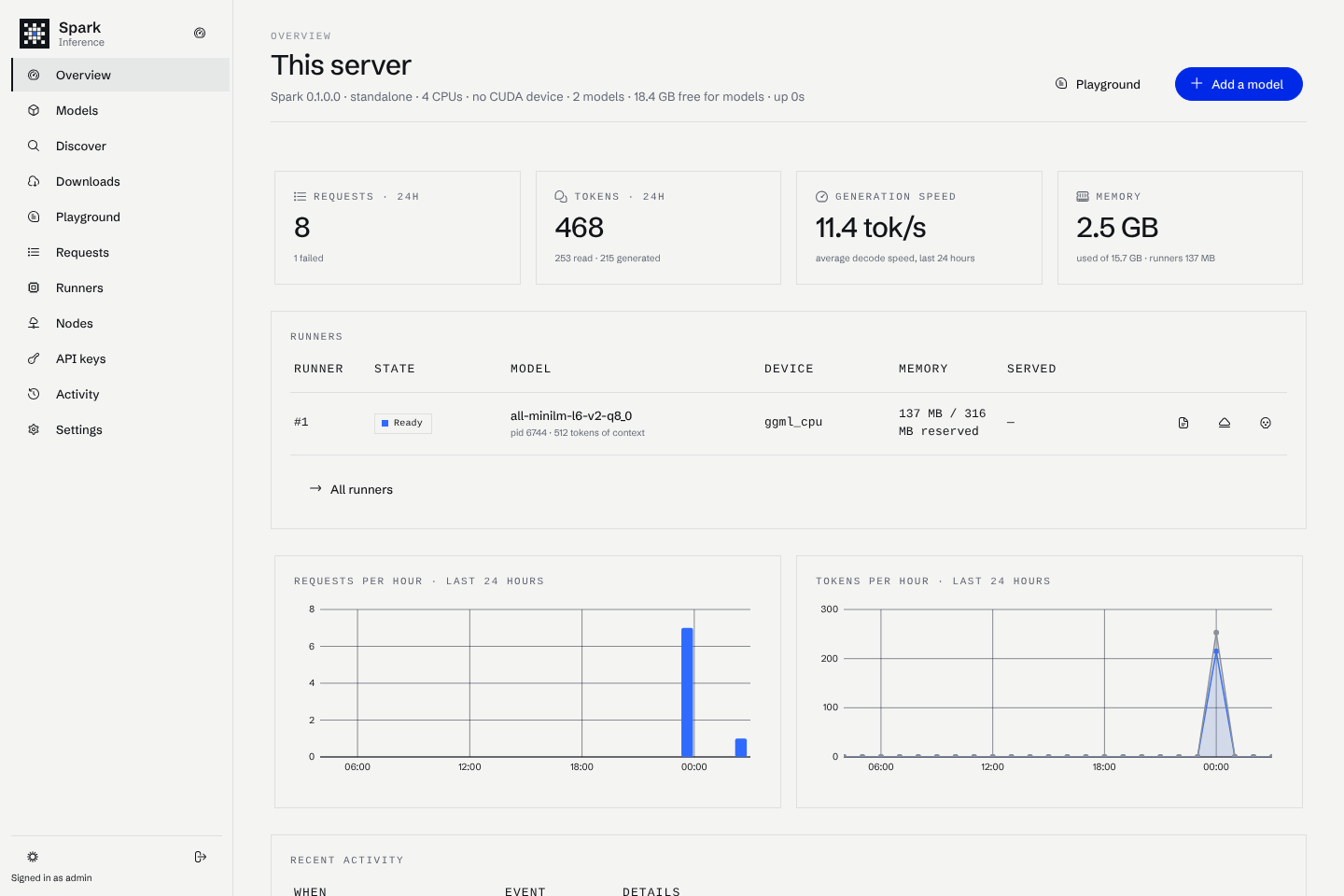Click 'used of 15.7 GB · runners 137 MB' text
The width and height of the screenshot is (1344, 896).
click(x=1145, y=259)
